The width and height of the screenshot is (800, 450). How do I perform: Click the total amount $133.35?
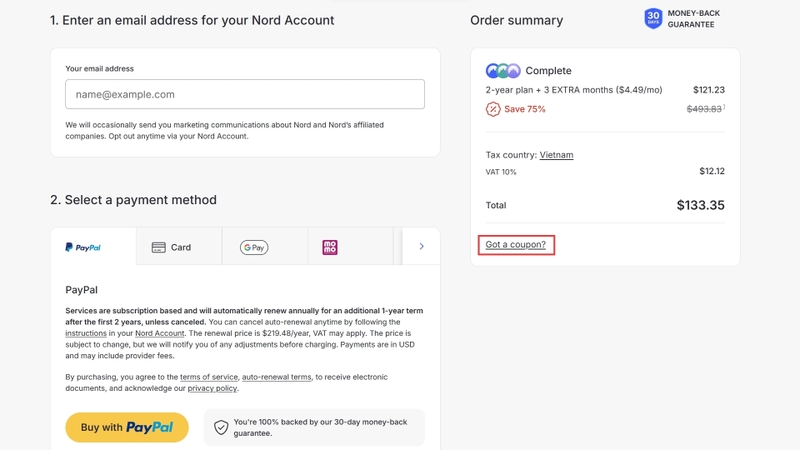[x=701, y=205]
